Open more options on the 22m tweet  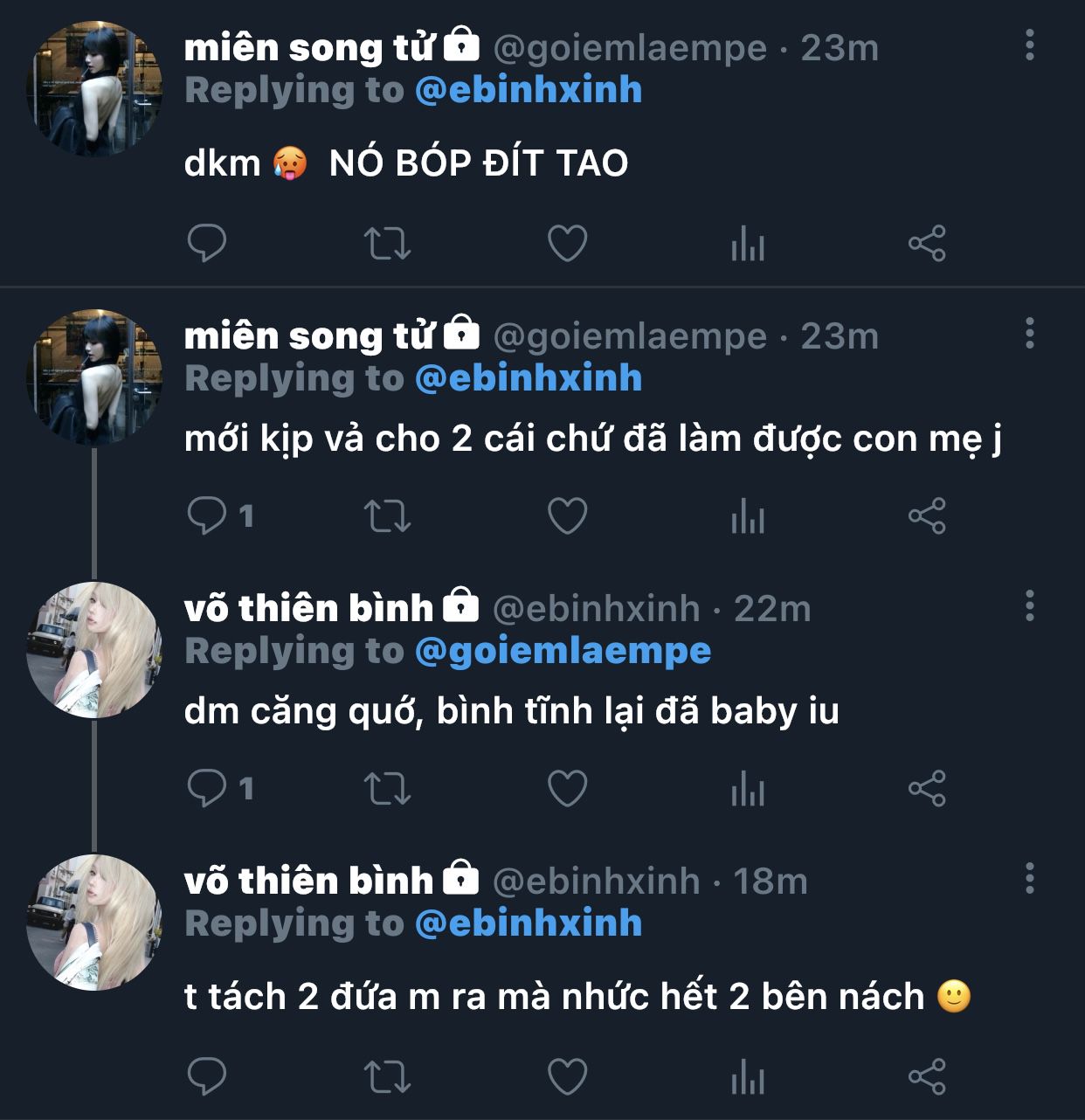pos(1030,605)
